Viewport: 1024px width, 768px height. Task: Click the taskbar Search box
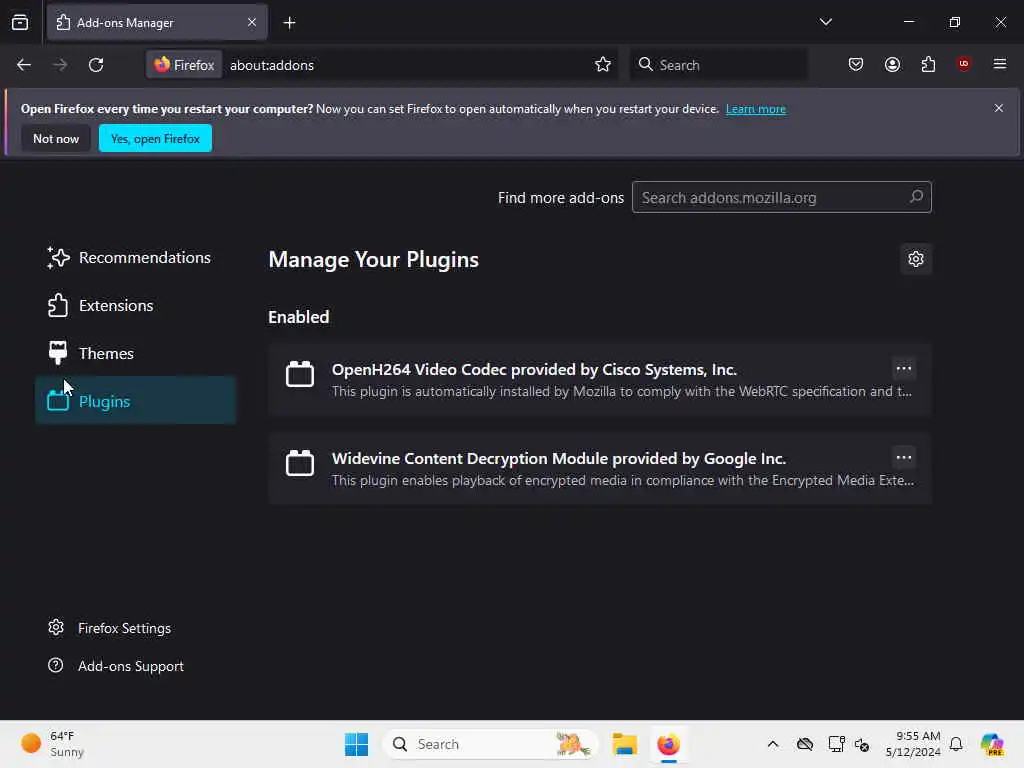[x=490, y=744]
